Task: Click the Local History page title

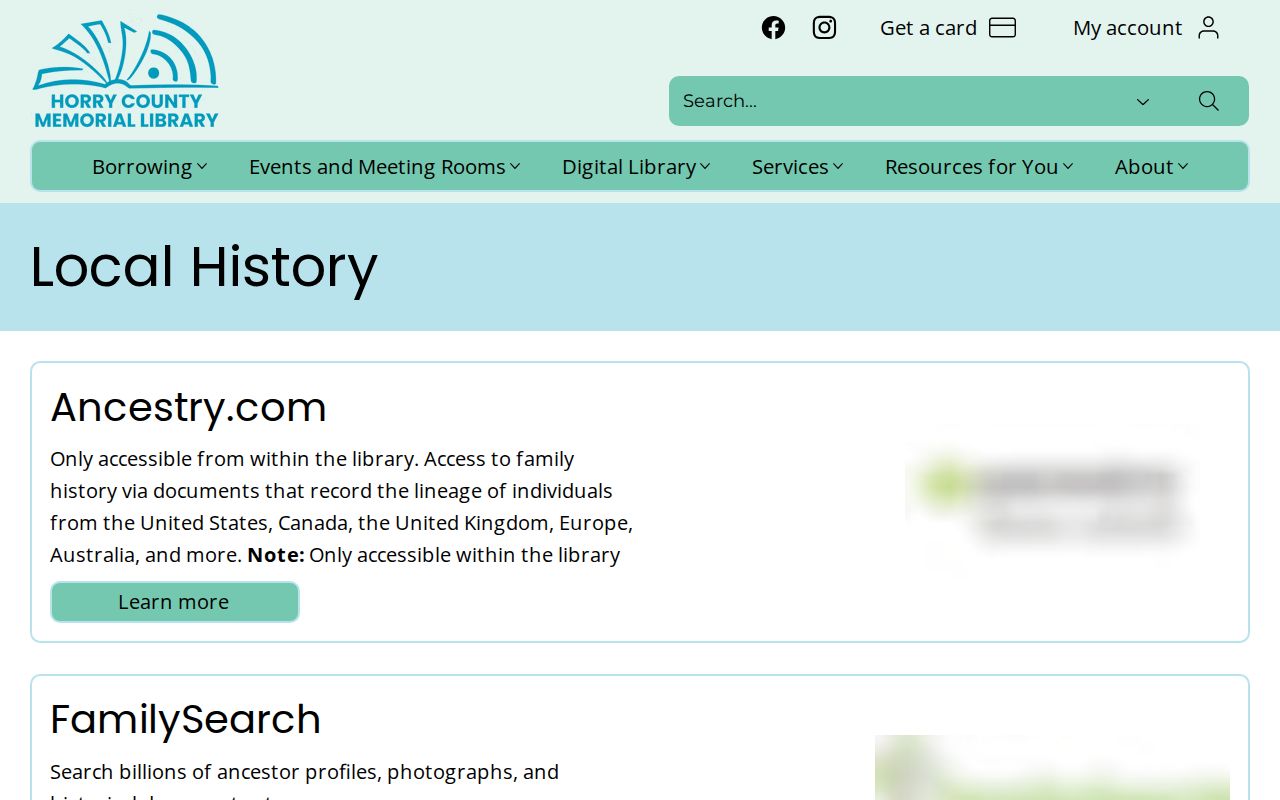Action: (204, 267)
